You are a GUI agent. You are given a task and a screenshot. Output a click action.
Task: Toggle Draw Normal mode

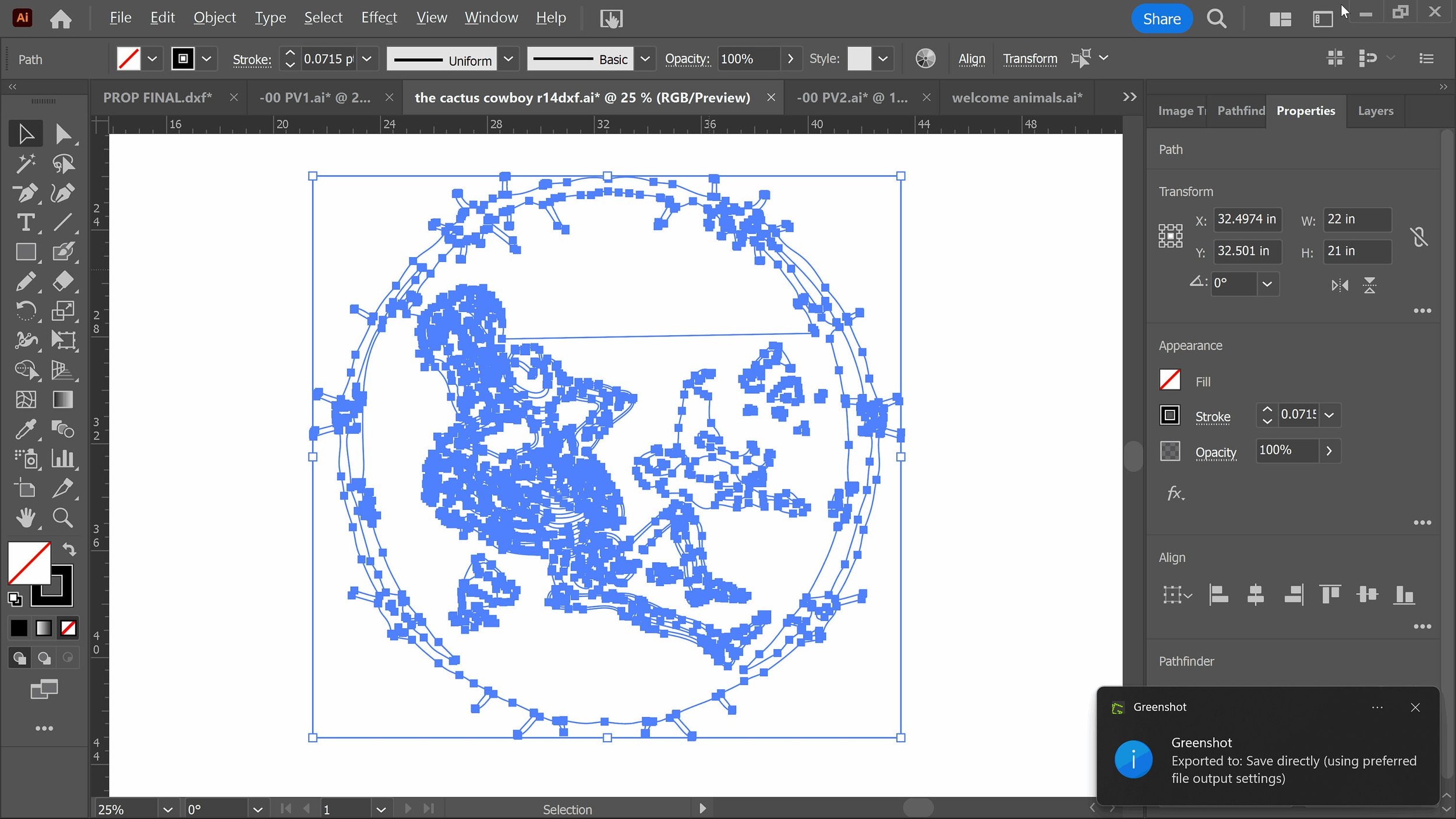pos(19,658)
